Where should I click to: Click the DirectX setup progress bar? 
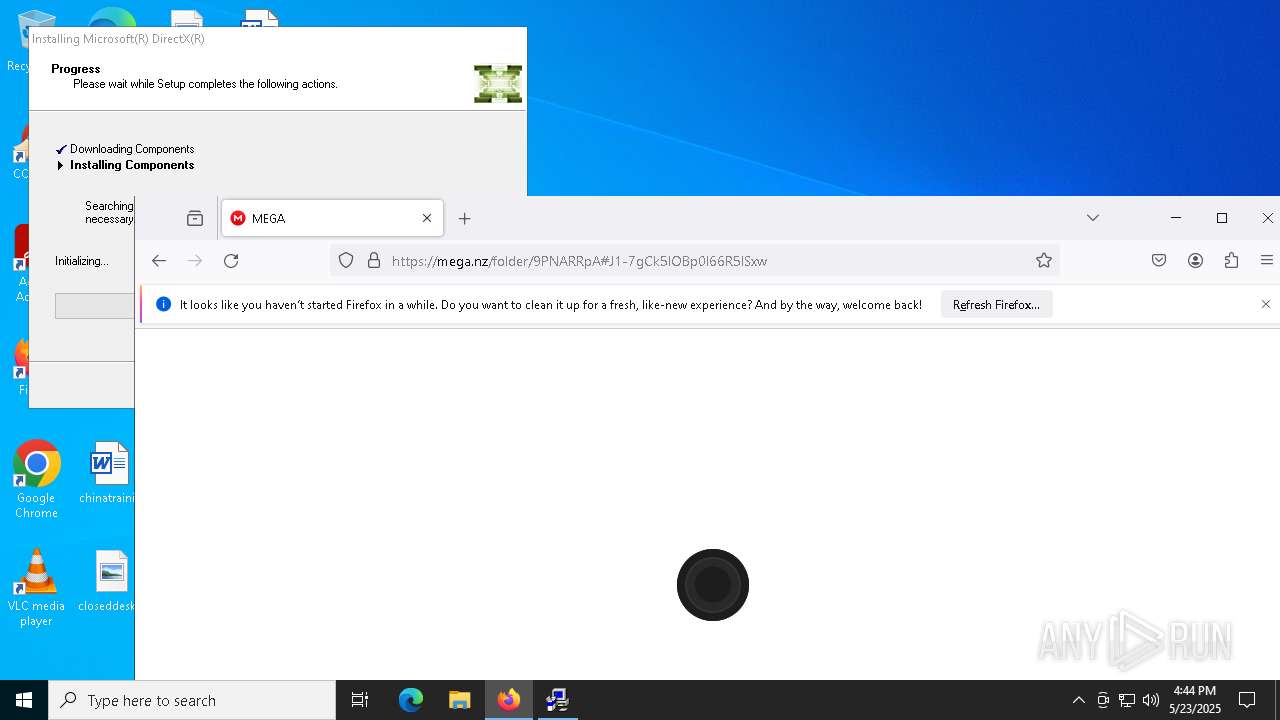point(94,306)
